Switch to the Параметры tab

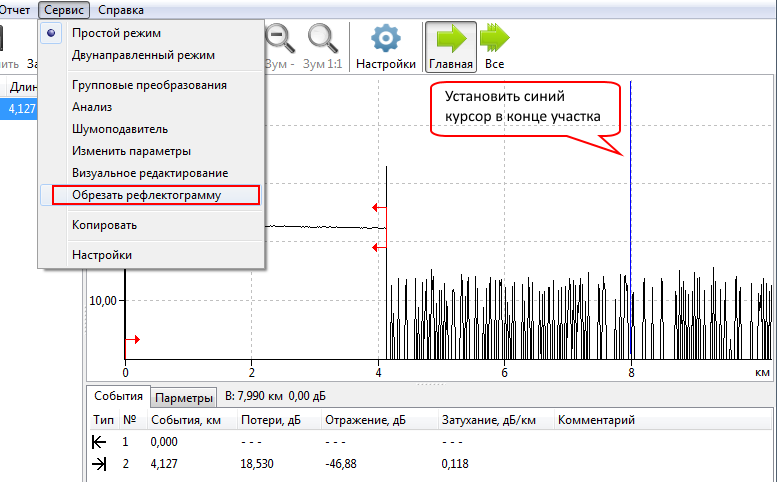(x=185, y=397)
